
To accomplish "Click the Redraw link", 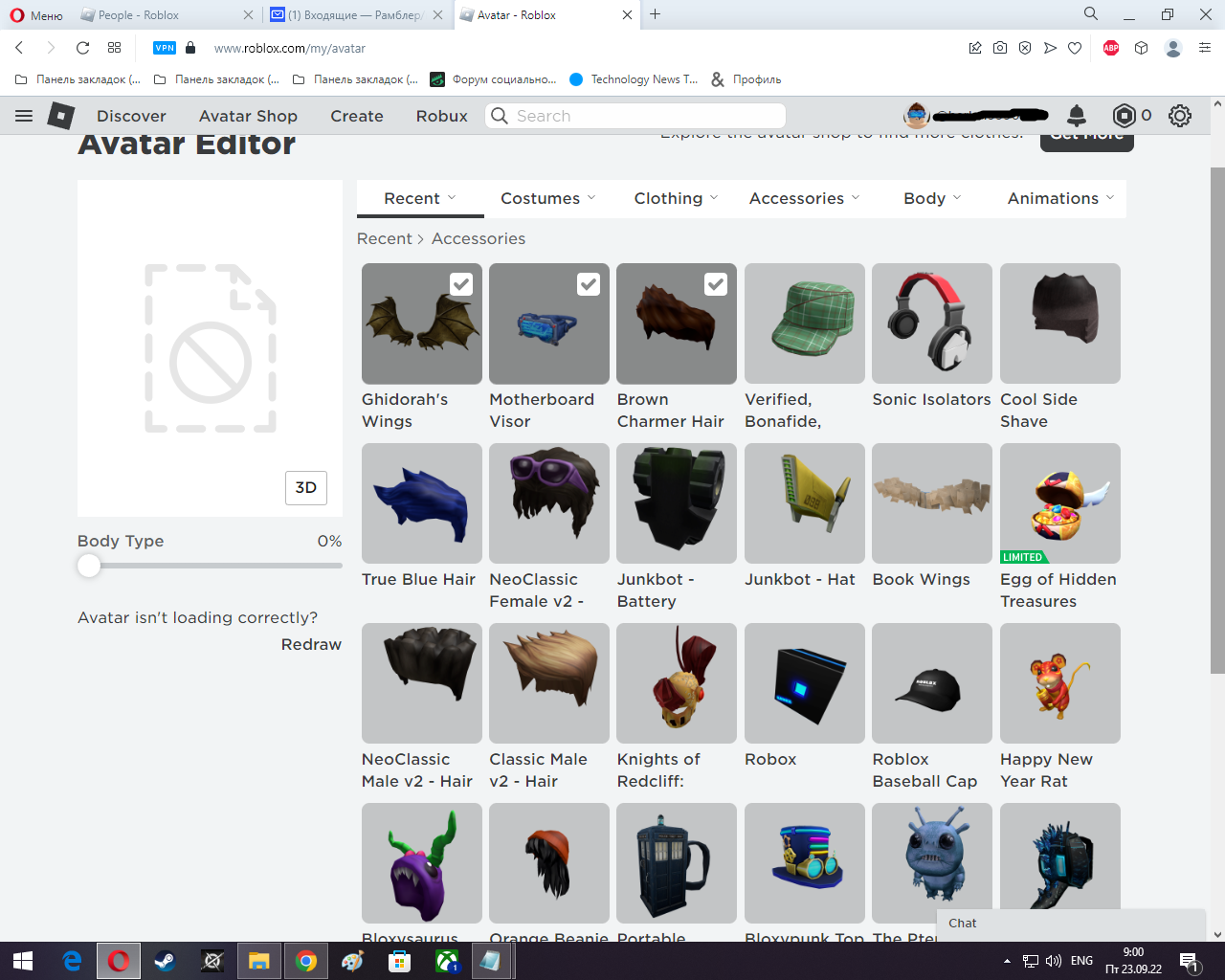I will click(x=311, y=644).
